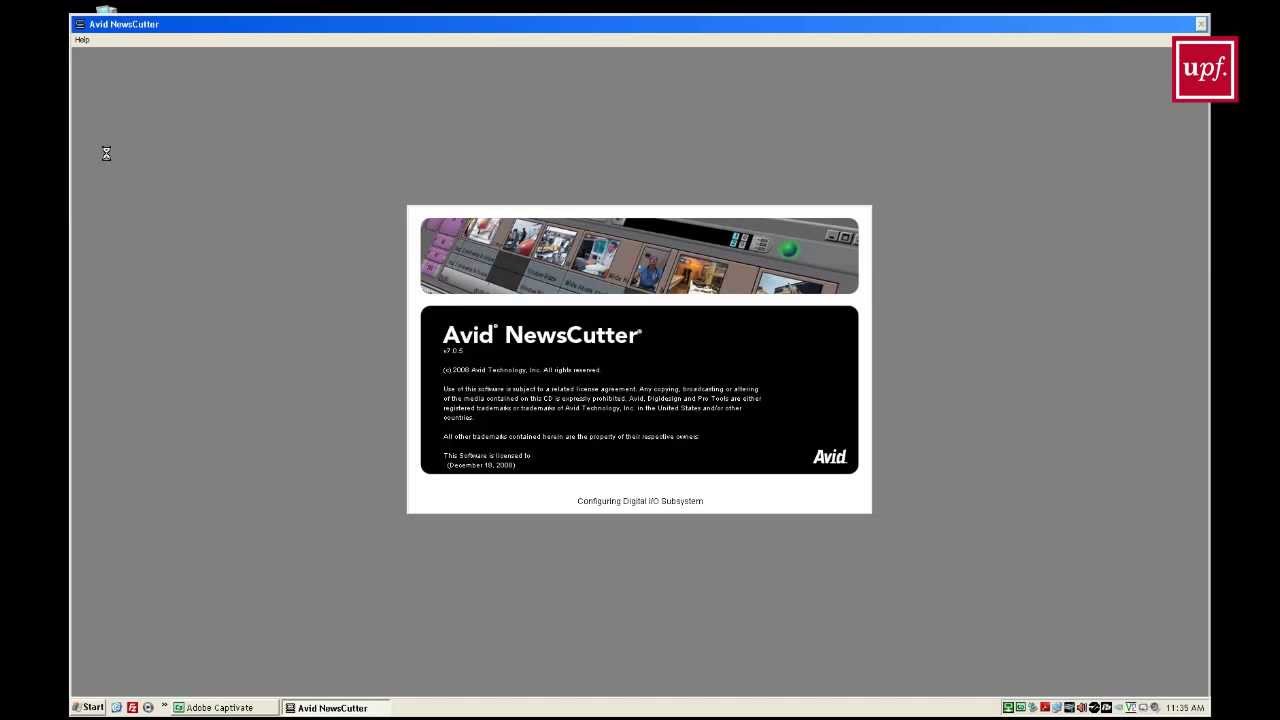This screenshot has height=720, width=1280.
Task: Click the "(December 18, 2008)" license date text
Action: click(x=481, y=465)
